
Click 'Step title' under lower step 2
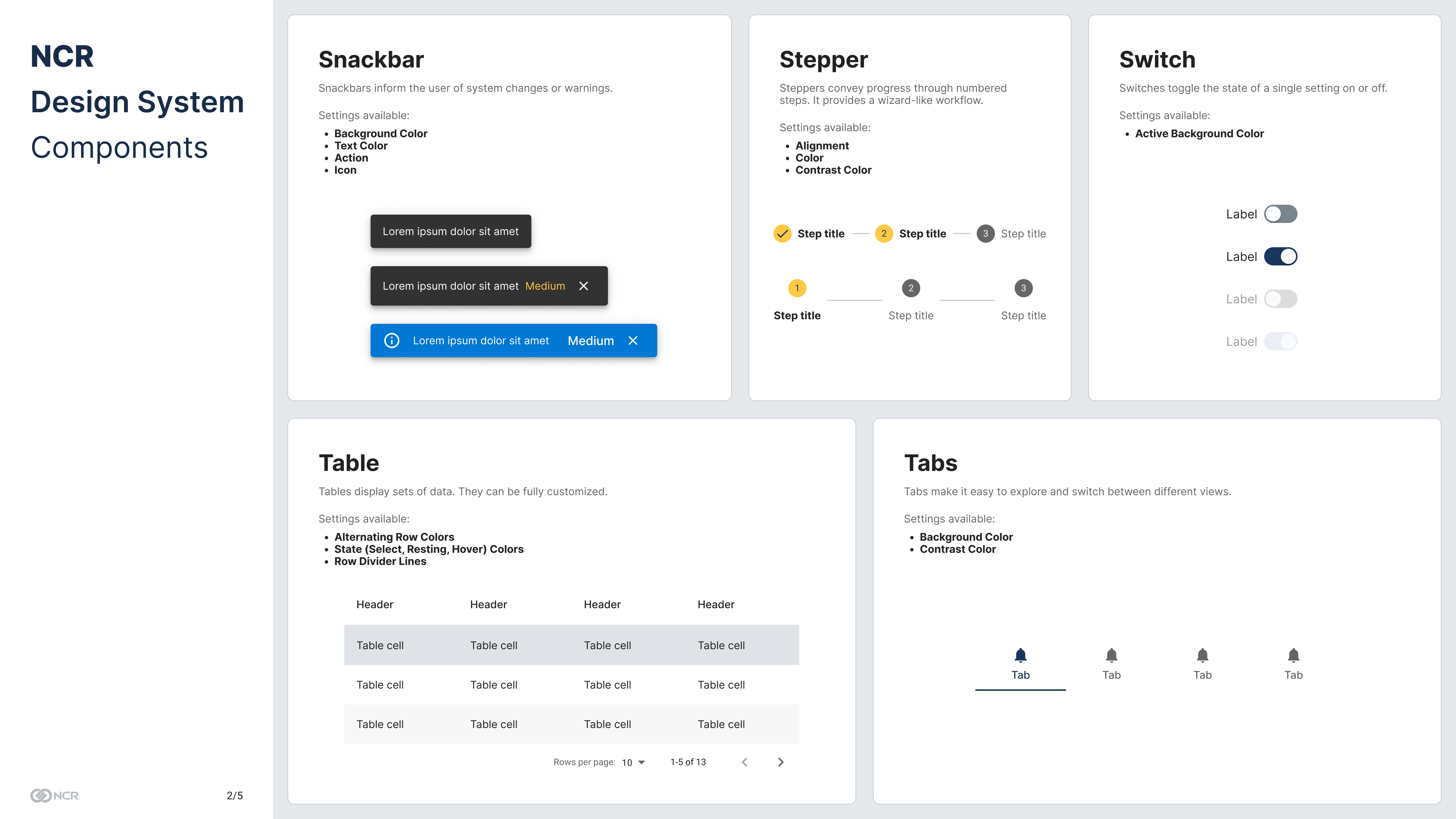[911, 315]
